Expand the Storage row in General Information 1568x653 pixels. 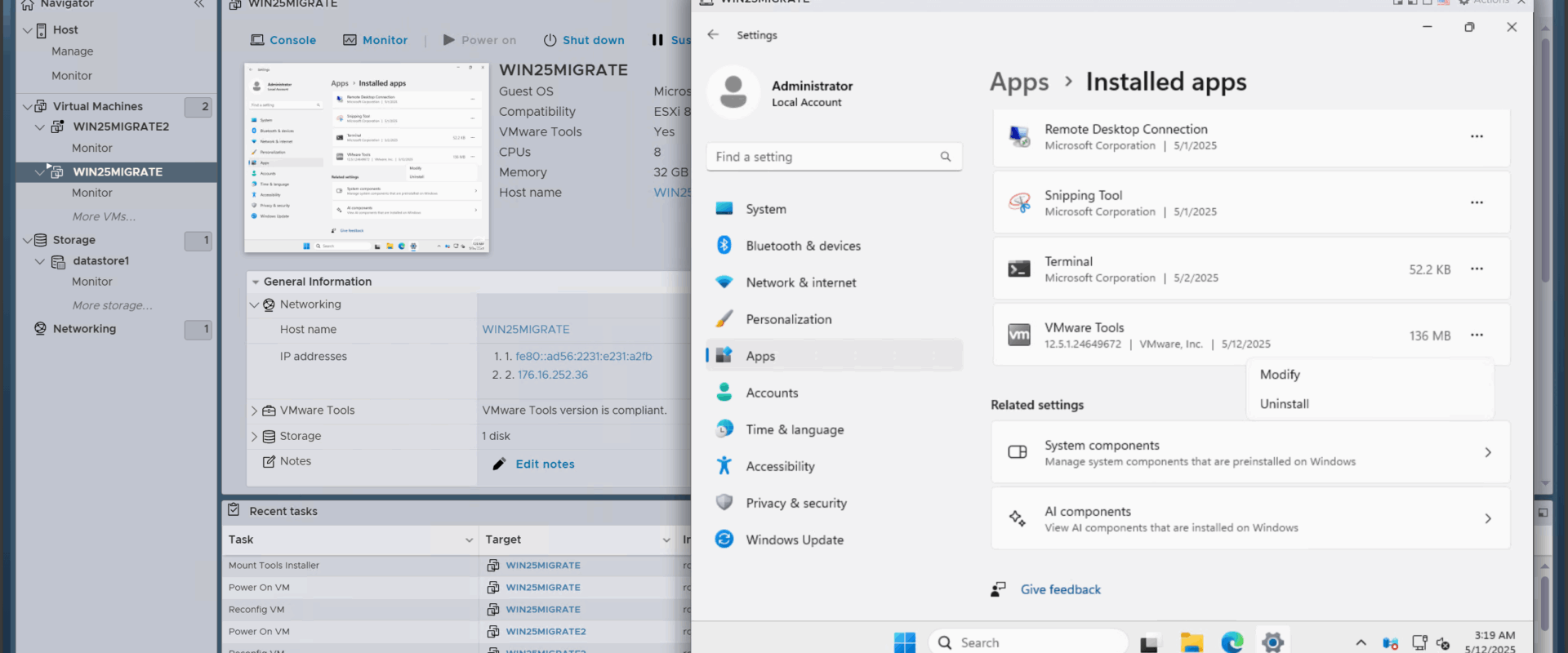[254, 437]
